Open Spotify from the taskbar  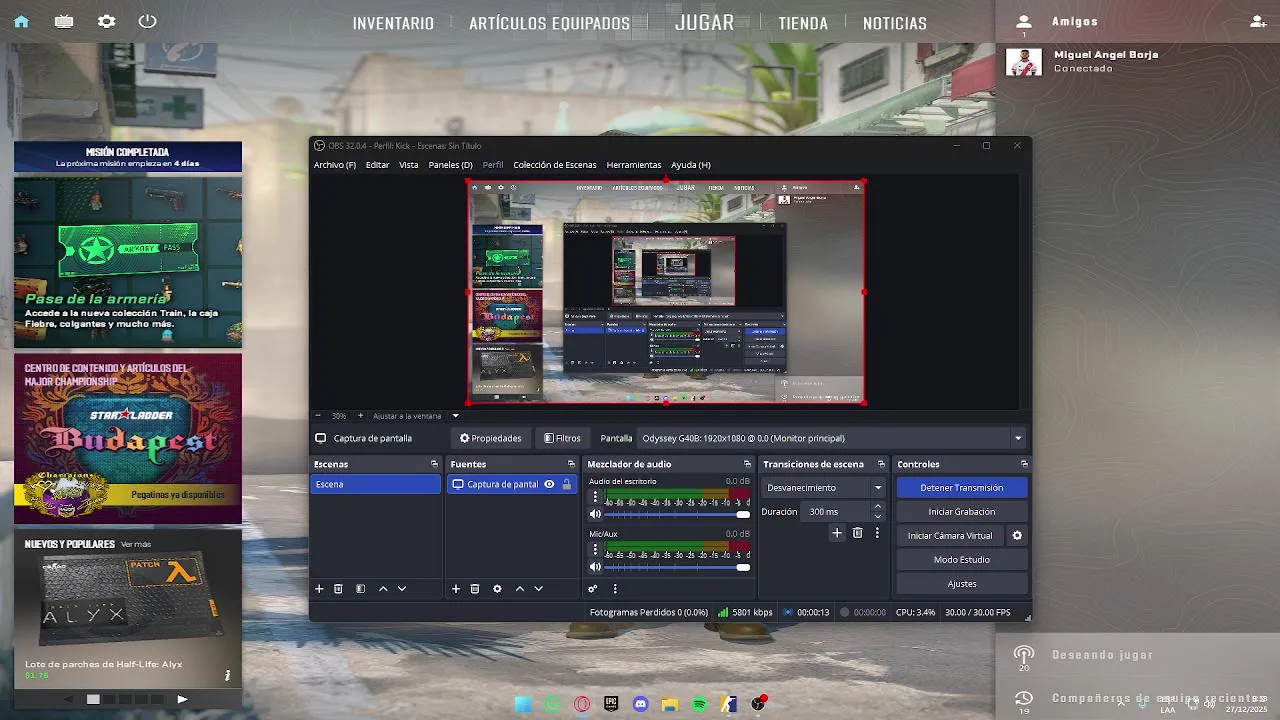[699, 704]
